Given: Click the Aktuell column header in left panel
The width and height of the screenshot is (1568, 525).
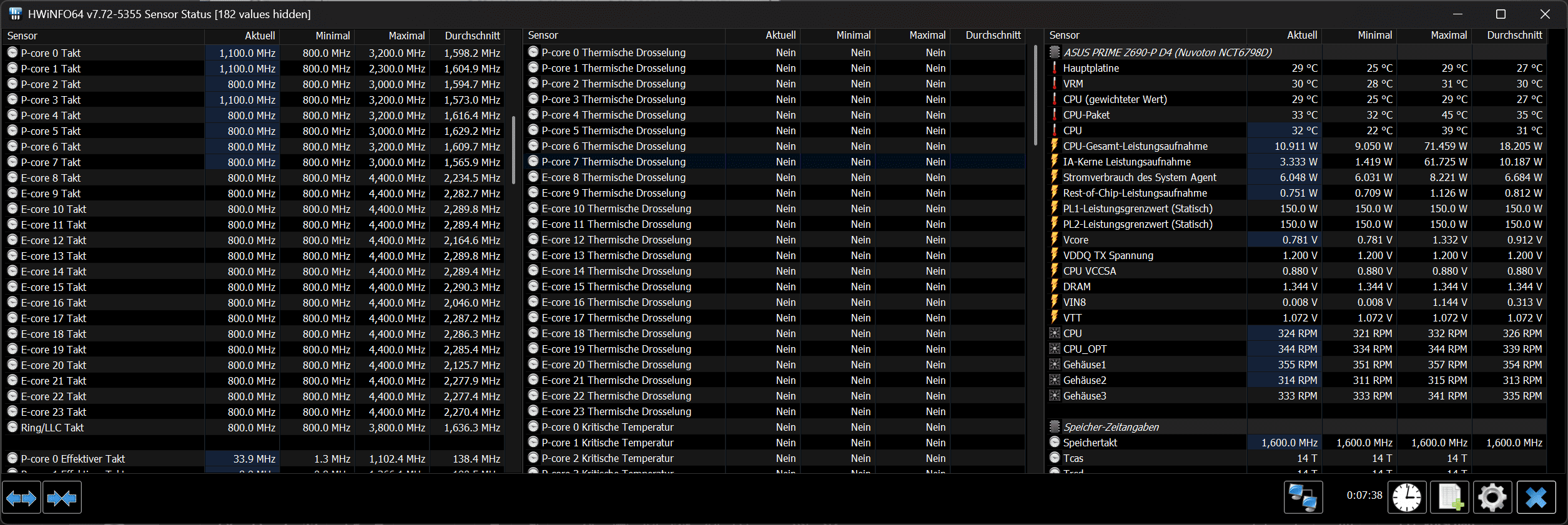Looking at the screenshot, I should point(242,36).
